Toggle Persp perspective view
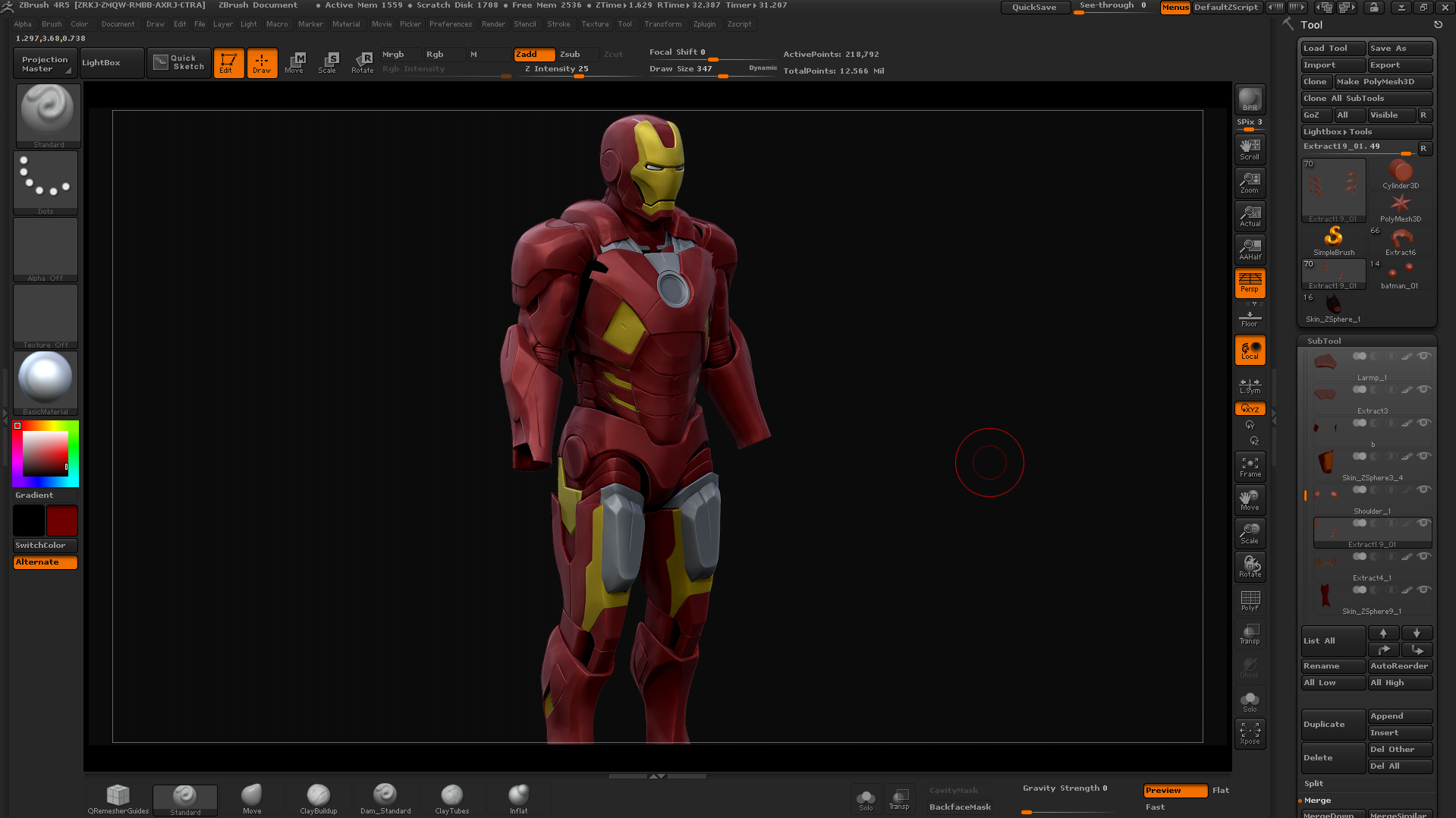The image size is (1456, 818). (x=1250, y=283)
